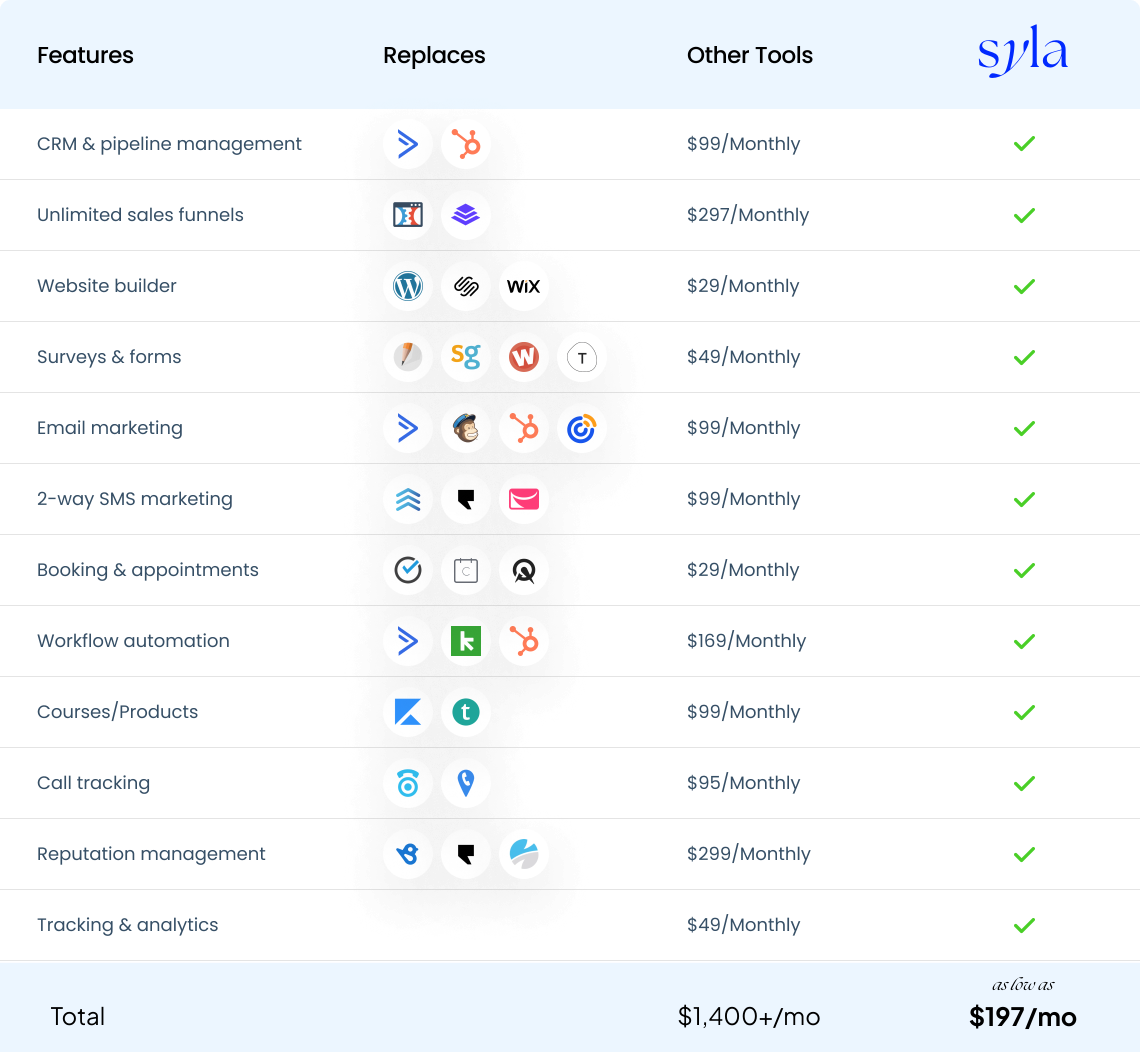
Task: Click the $197/mo price text
Action: (1022, 1017)
